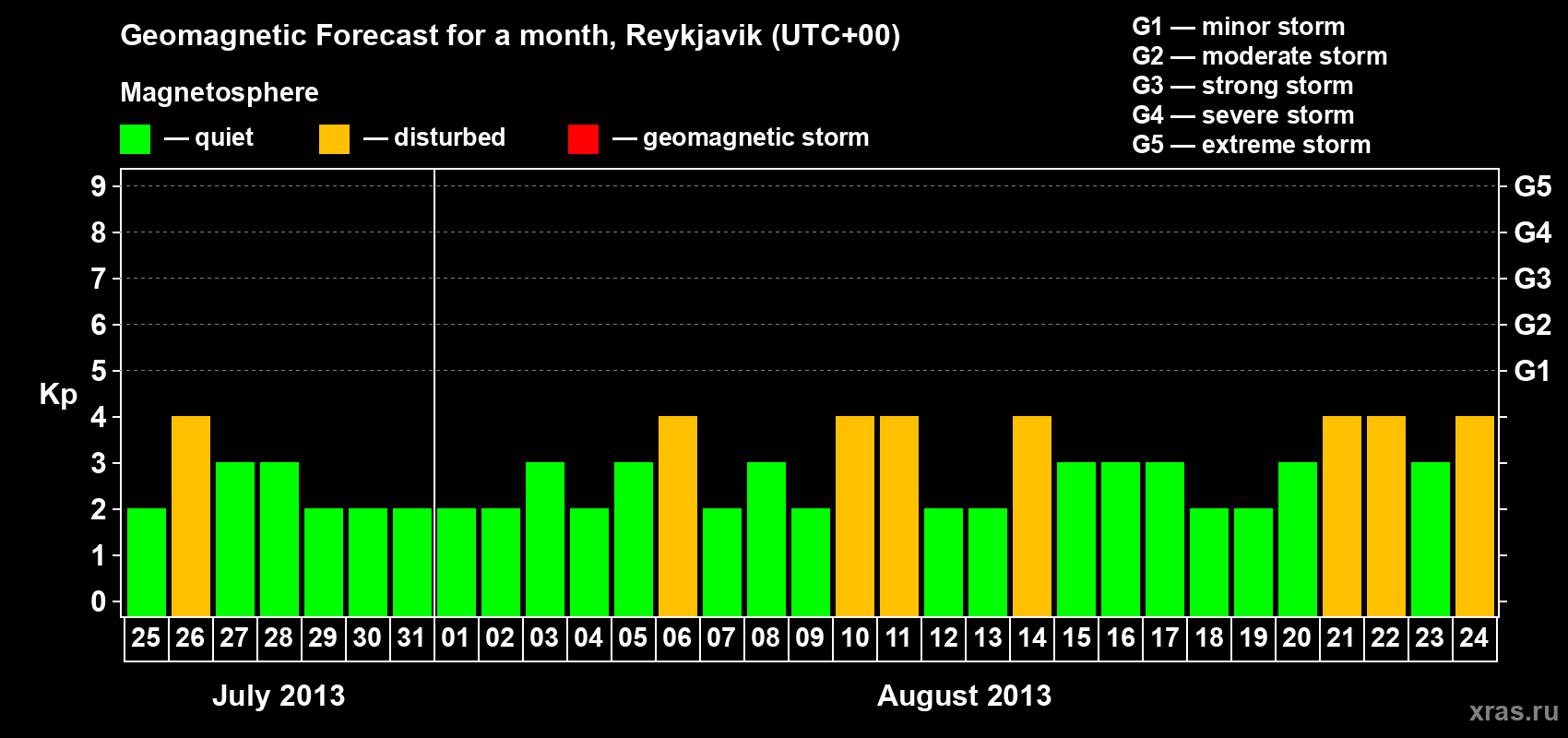Screen dimensions: 1568x738
Task: Click the date cell '11' on the axis
Action: point(898,638)
